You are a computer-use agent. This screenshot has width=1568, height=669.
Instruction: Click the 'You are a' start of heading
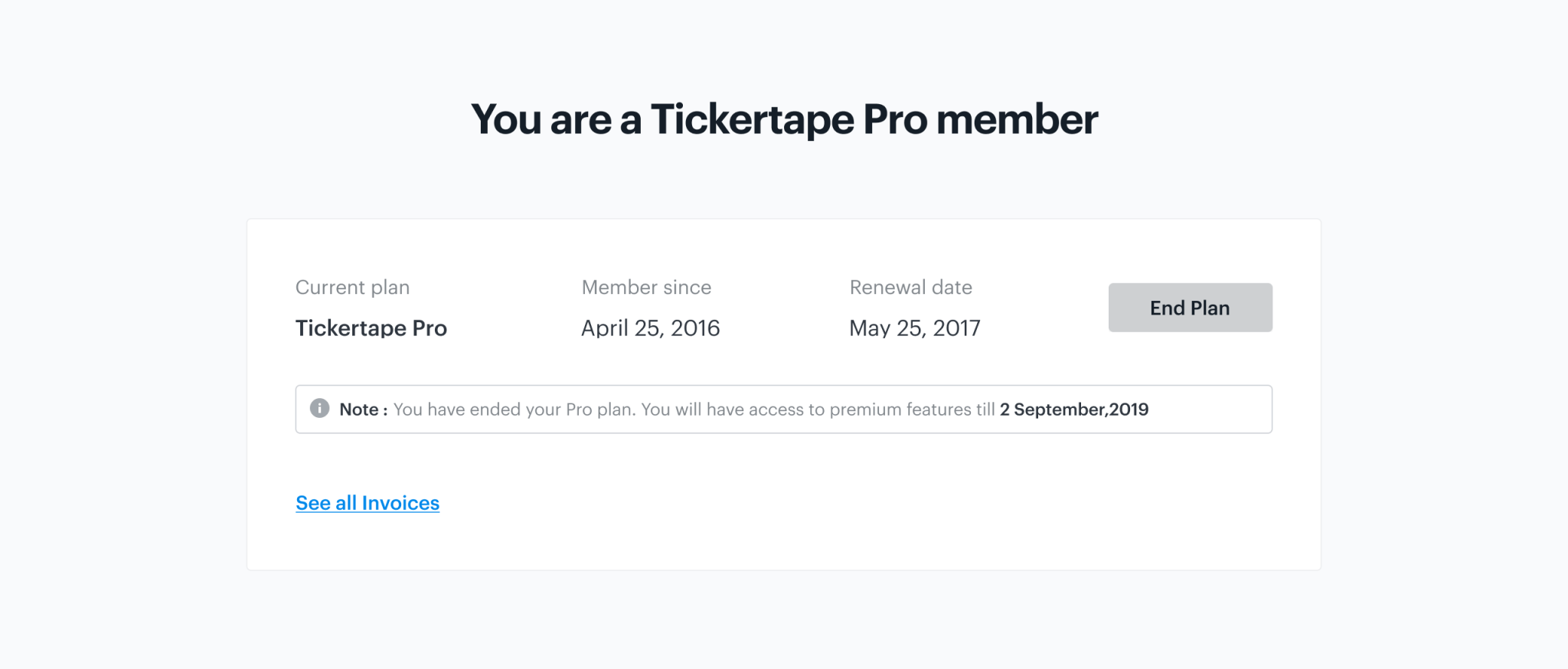tap(556, 120)
